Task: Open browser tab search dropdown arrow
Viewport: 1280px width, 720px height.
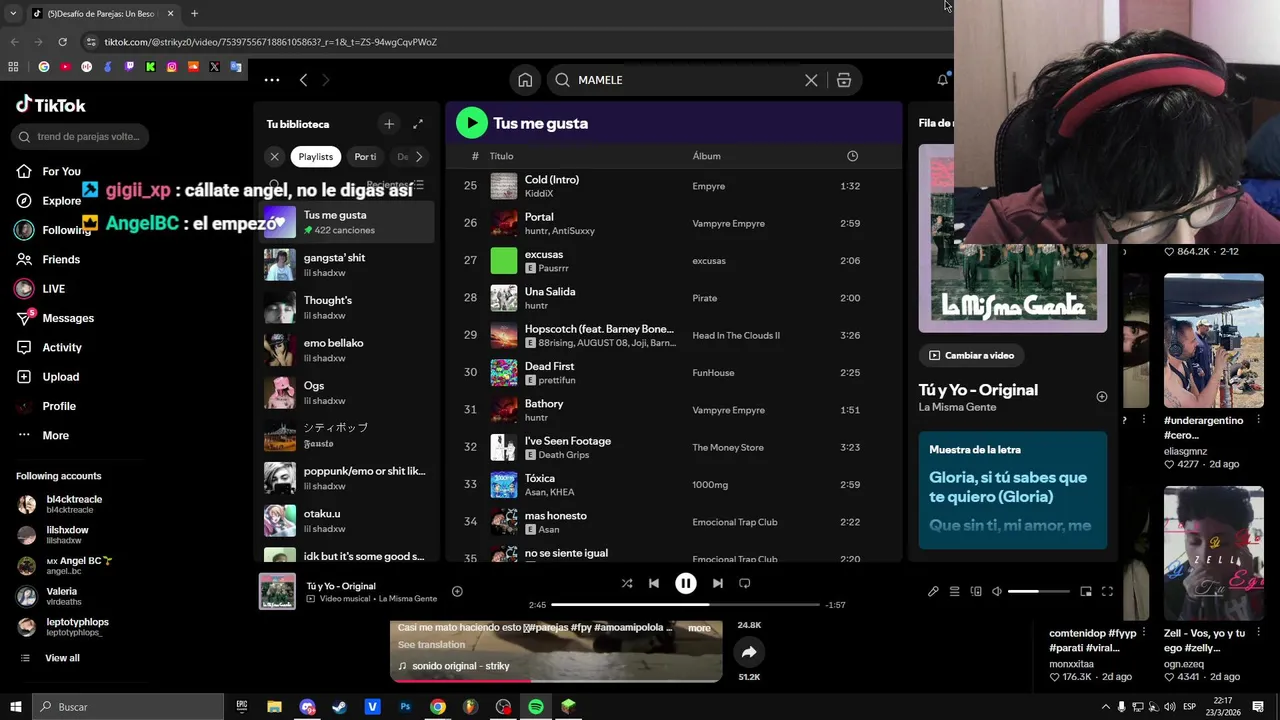Action: pos(13,13)
